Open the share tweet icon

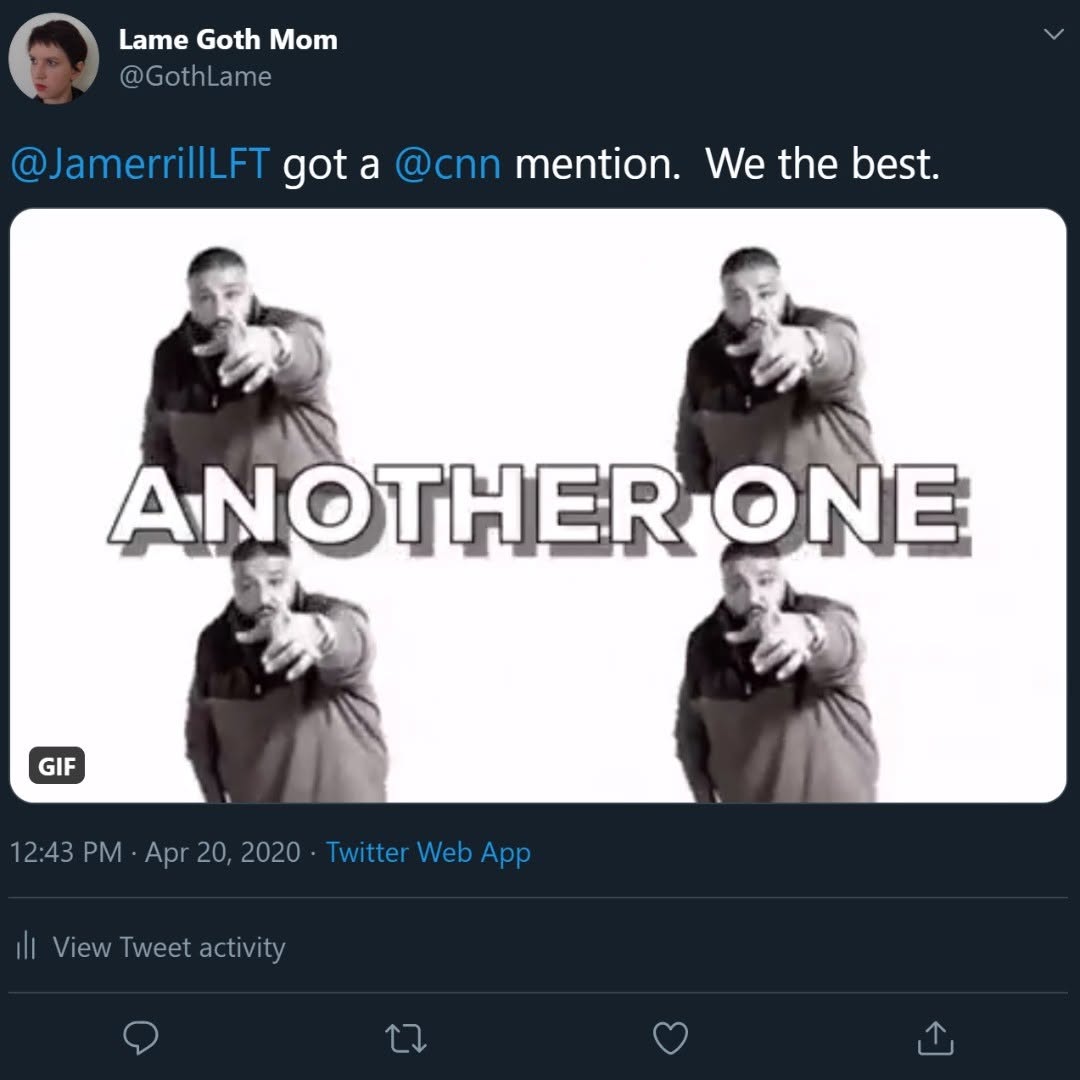point(935,1039)
